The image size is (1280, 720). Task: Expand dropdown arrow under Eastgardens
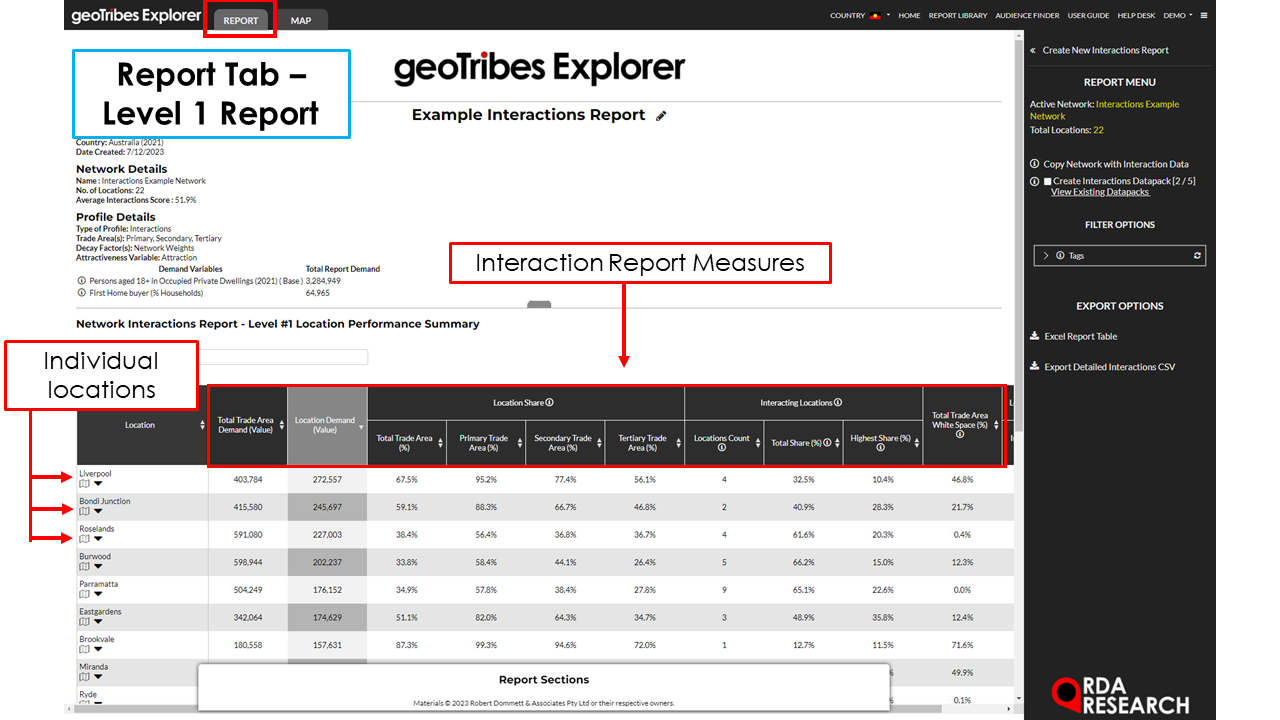point(98,622)
